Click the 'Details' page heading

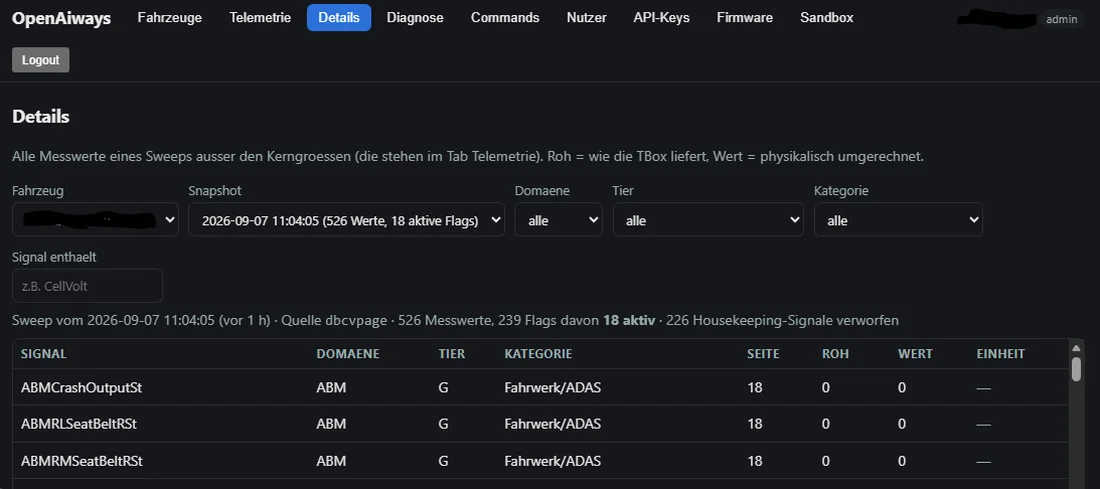[41, 116]
